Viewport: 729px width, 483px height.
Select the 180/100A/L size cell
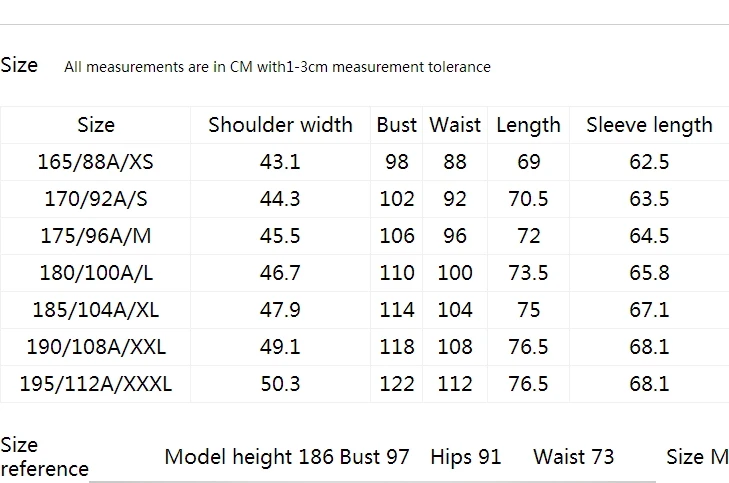click(95, 273)
